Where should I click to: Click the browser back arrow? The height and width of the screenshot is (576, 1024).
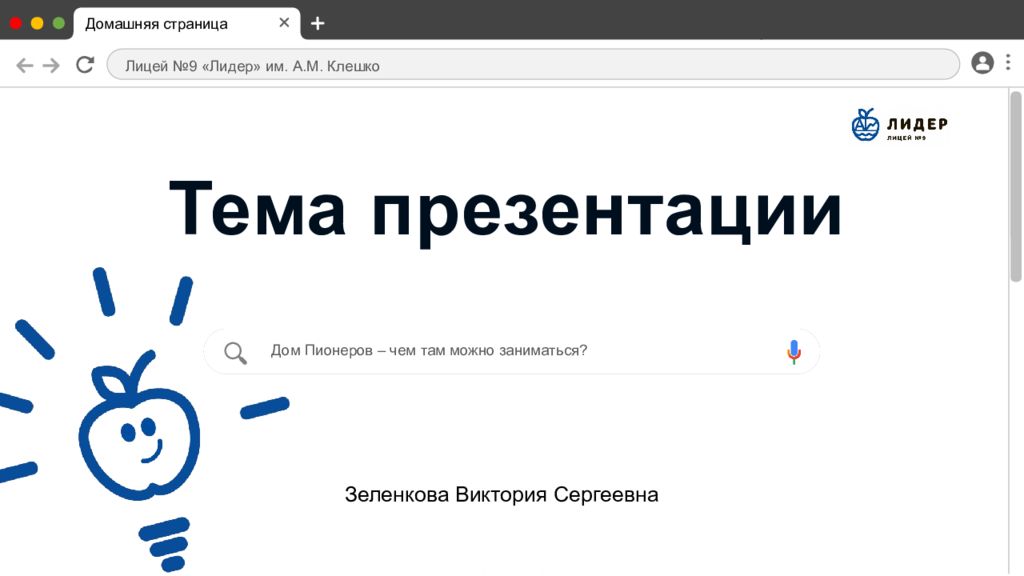coord(24,65)
